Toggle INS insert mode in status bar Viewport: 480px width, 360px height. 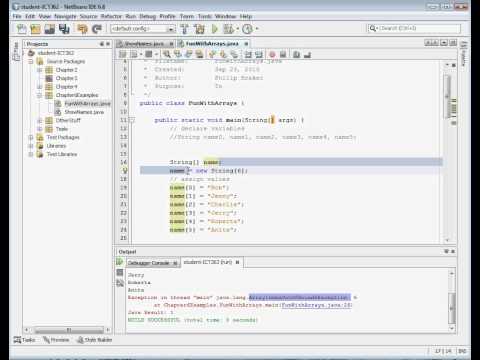[462, 351]
